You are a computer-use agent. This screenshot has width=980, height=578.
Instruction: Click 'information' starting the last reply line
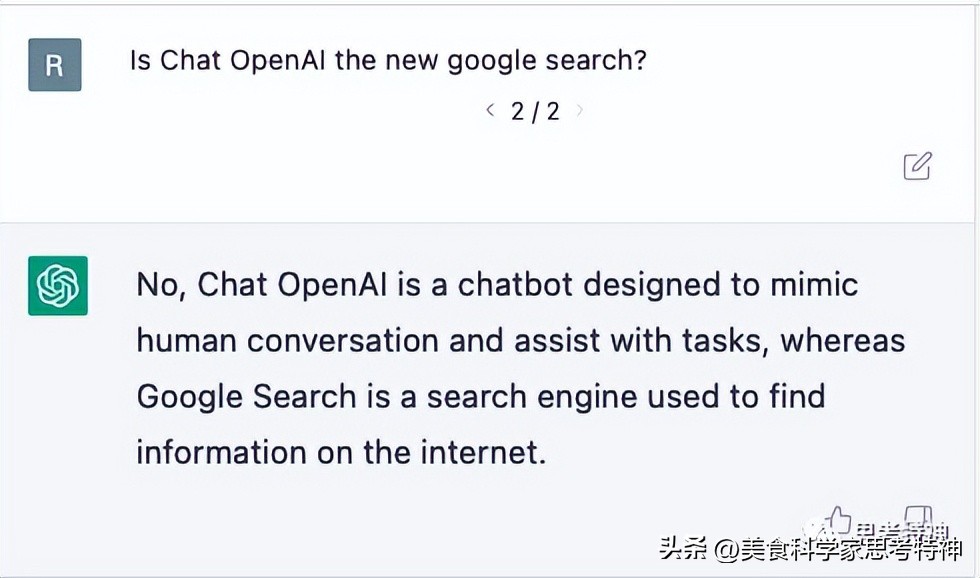pos(222,453)
